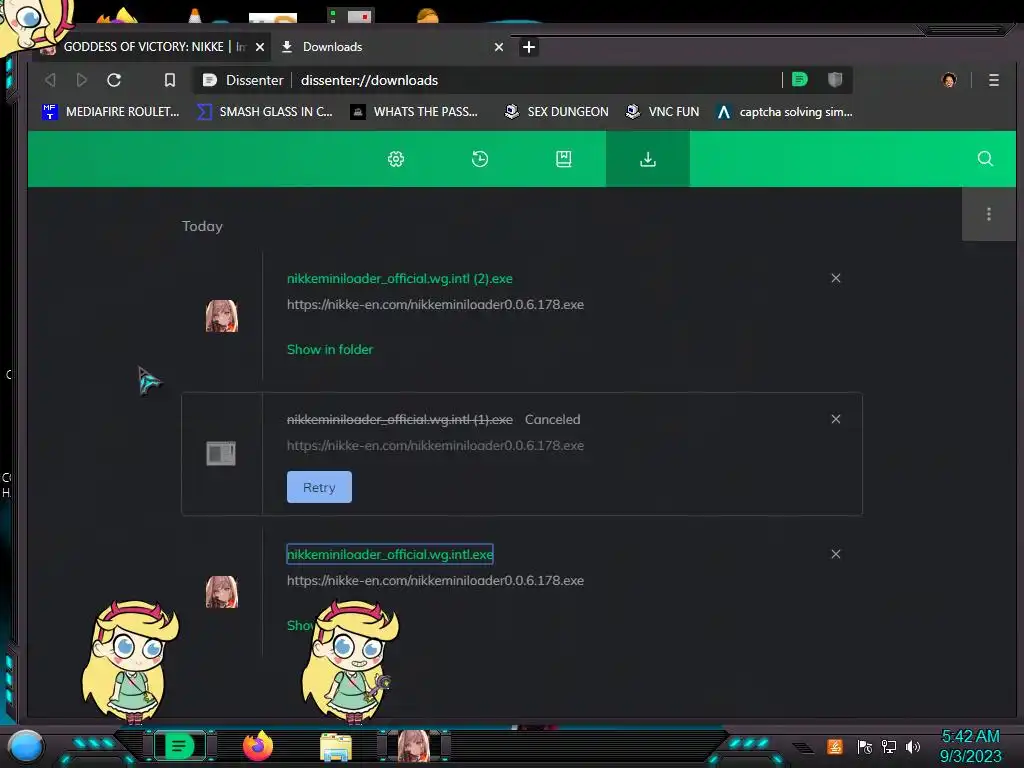Open nikkeminiloader_official.wg.intl (2).exe file link
This screenshot has height=768, width=1024.
coord(400,278)
